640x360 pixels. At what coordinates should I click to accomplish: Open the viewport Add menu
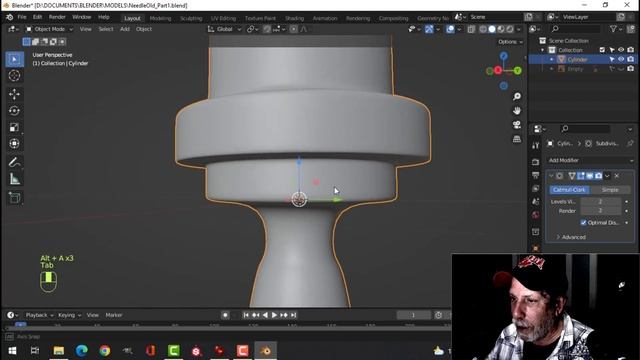[x=124, y=29]
